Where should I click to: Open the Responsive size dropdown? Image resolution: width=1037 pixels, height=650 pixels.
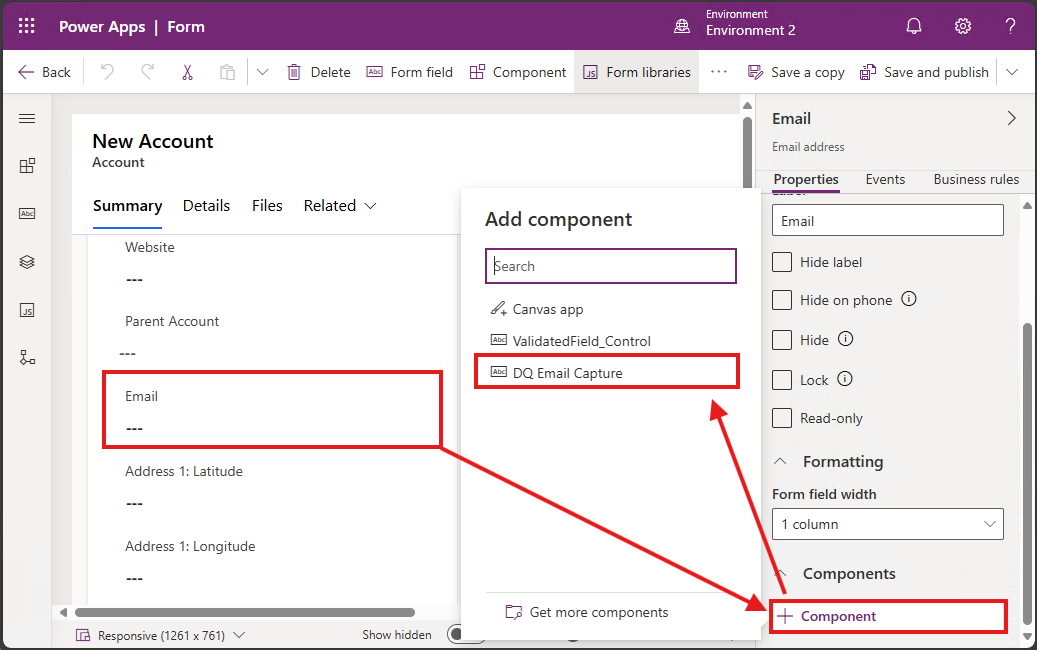161,635
